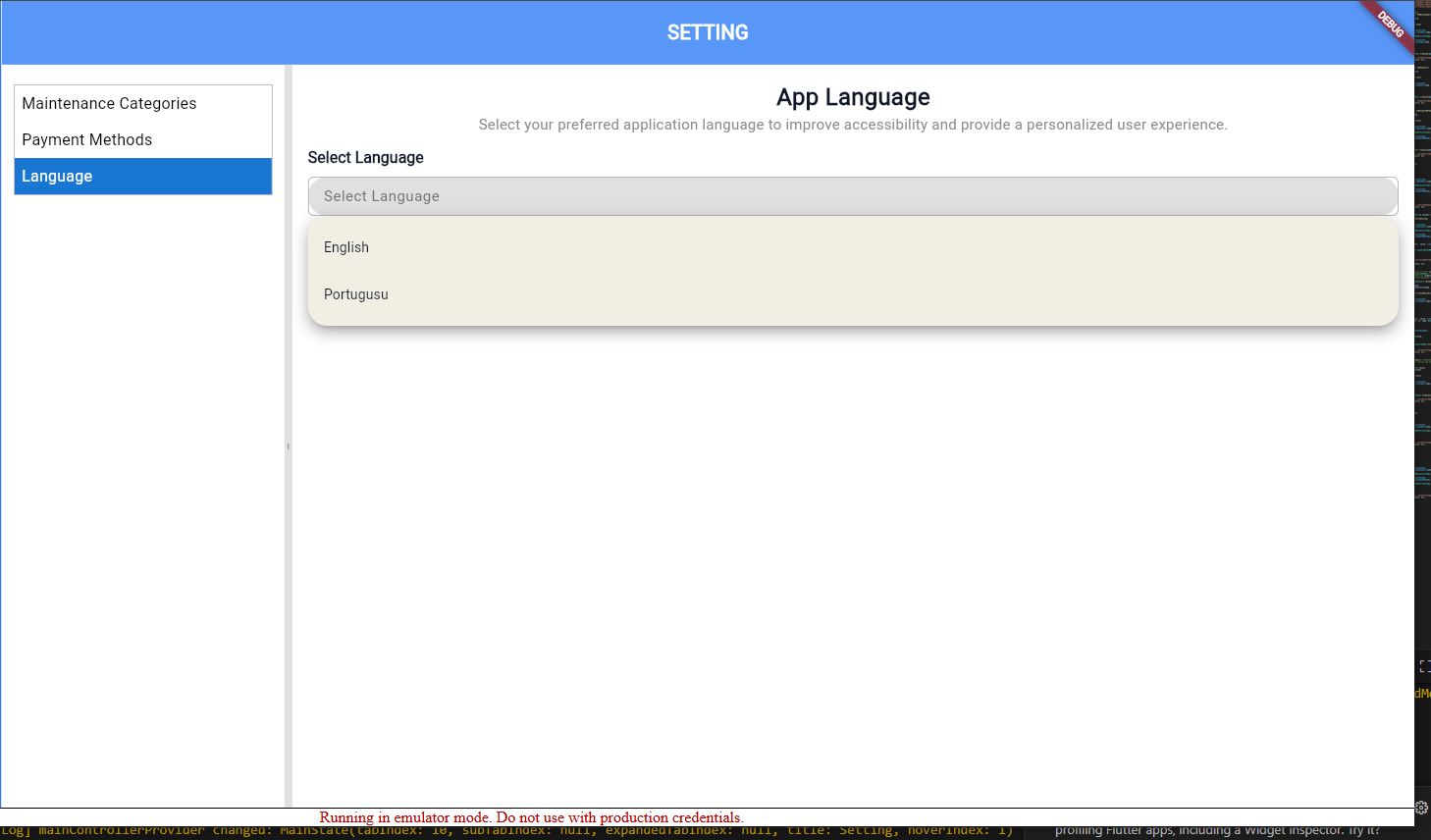
Task: Click the App Language heading
Action: point(853,97)
